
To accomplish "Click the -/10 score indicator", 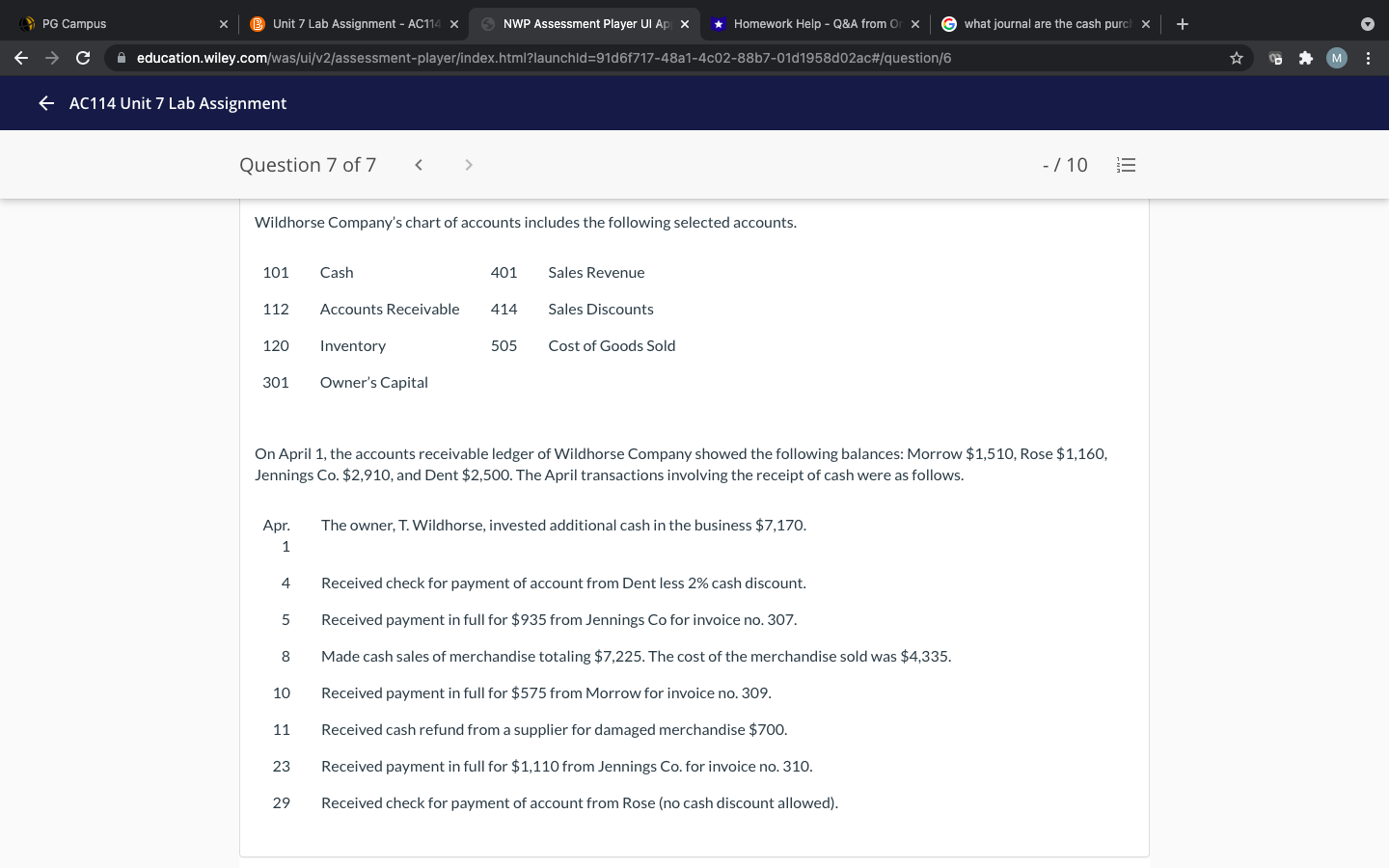I will pos(1066,164).
